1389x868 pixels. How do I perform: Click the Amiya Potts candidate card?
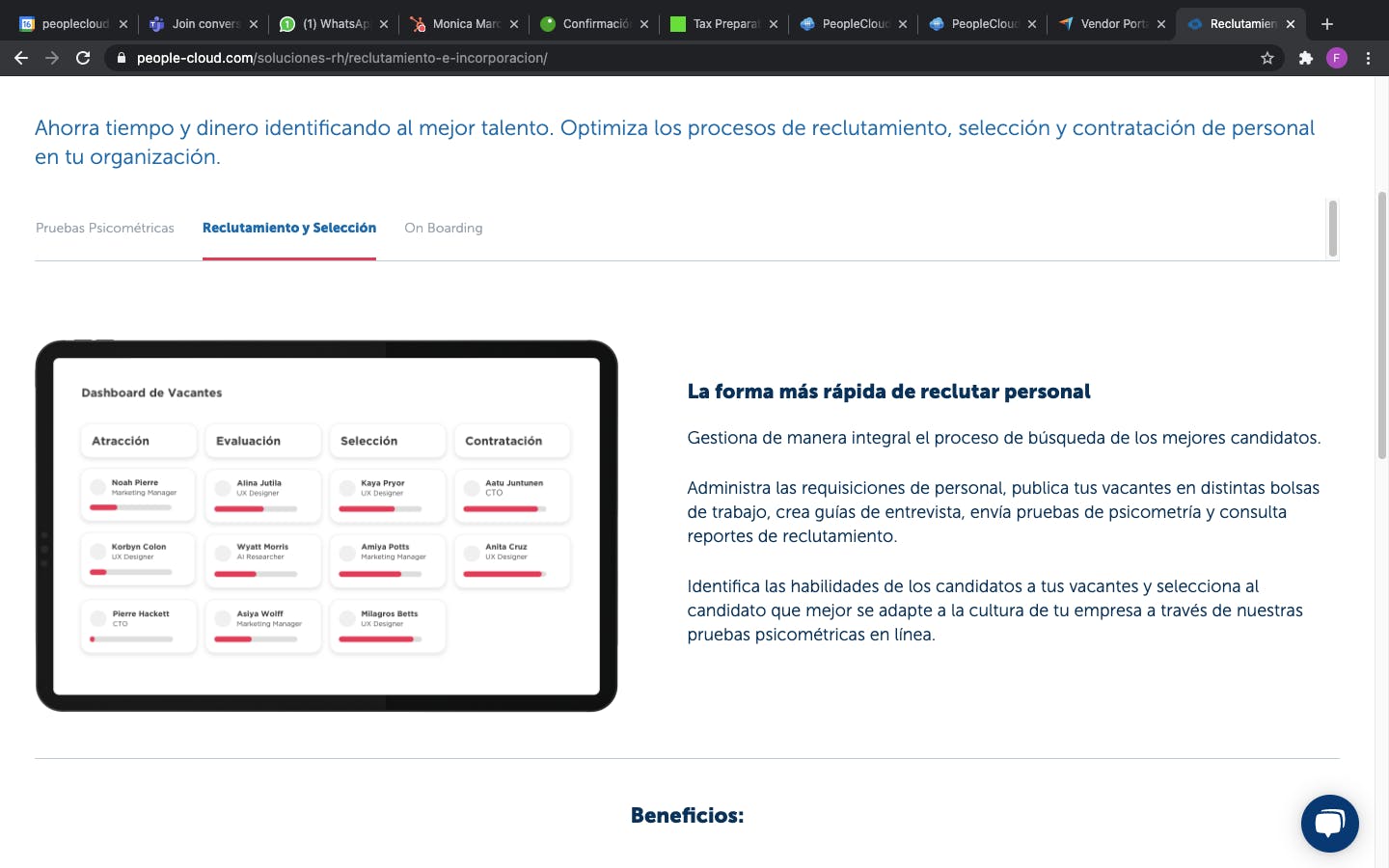tap(388, 559)
